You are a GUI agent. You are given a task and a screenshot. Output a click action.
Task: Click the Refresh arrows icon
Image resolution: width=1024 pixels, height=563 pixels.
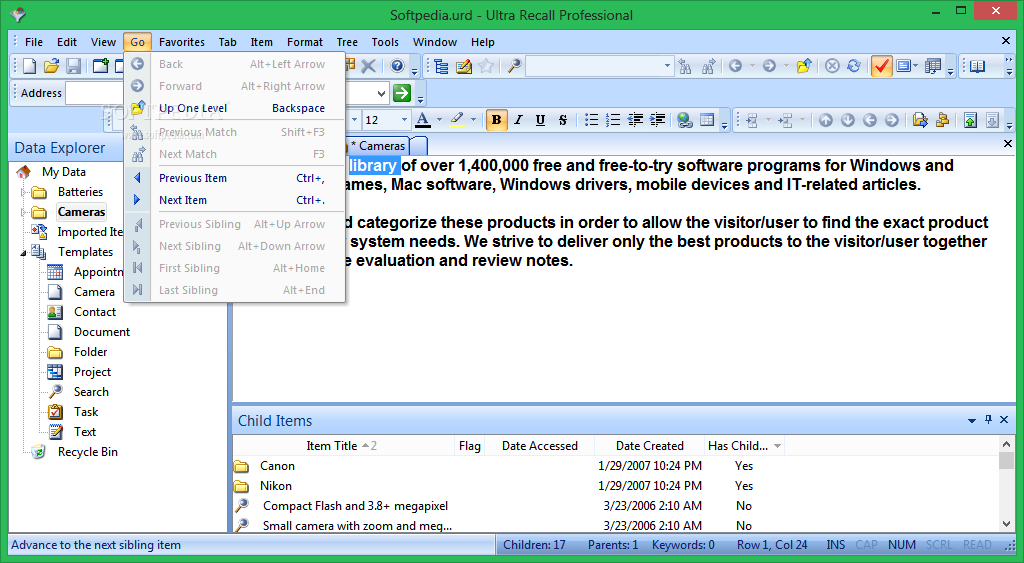pyautogui.click(x=854, y=66)
